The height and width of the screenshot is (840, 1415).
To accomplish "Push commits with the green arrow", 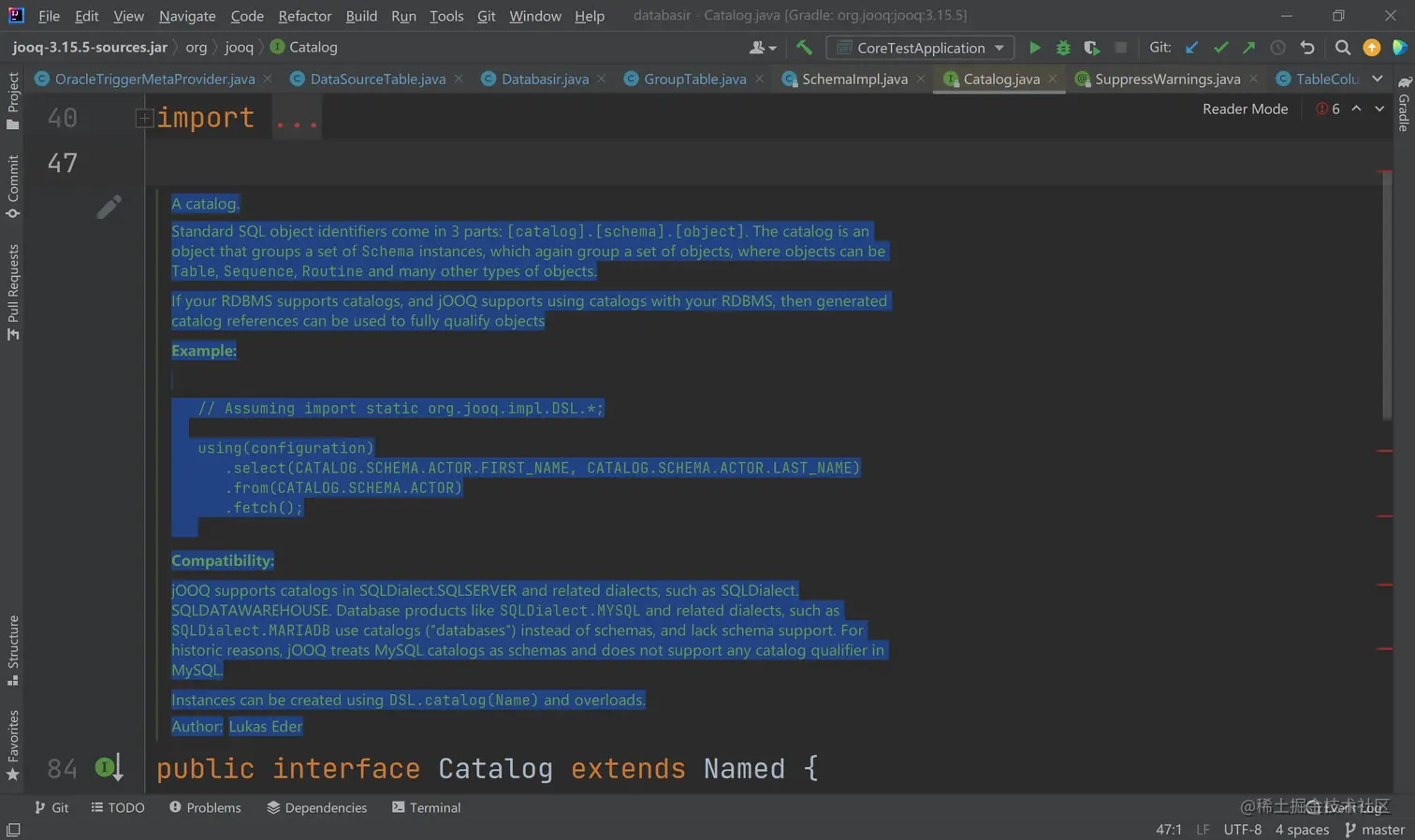I will tap(1248, 48).
